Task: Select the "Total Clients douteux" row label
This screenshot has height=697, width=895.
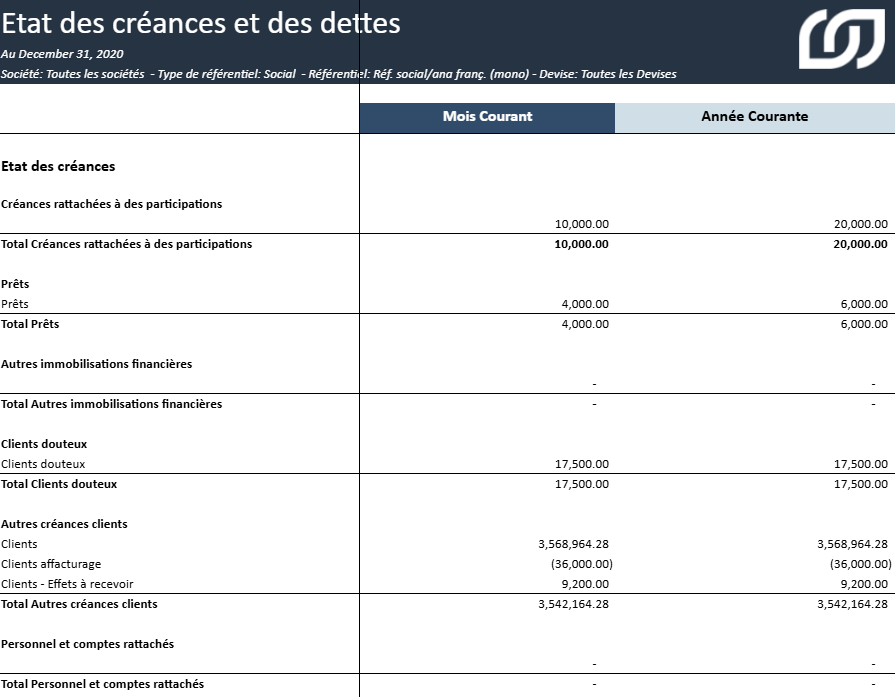Action: (59, 484)
